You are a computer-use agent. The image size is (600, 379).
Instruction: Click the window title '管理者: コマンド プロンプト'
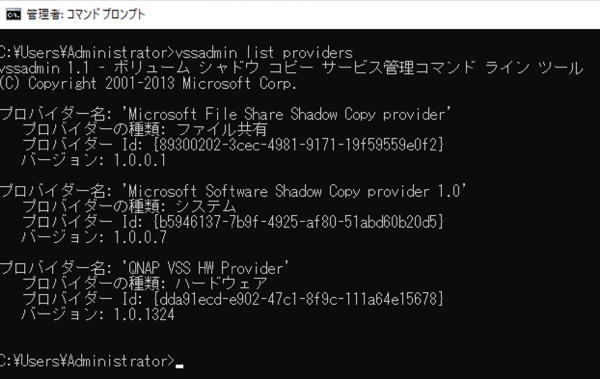point(86,15)
